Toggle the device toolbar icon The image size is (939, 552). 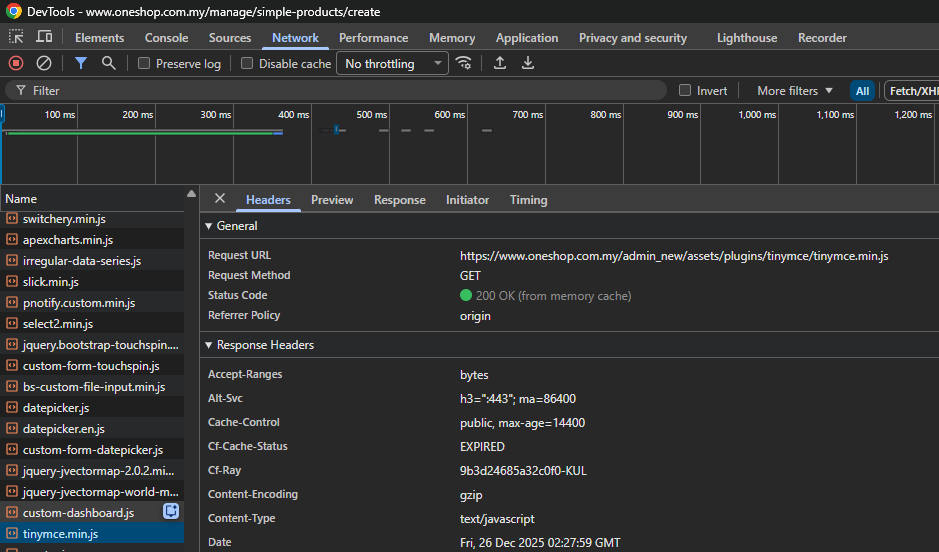tap(44, 37)
